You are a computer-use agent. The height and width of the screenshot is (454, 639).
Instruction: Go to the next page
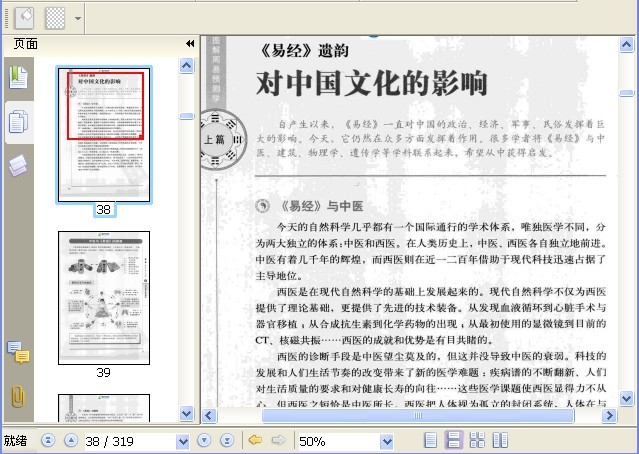click(x=204, y=441)
